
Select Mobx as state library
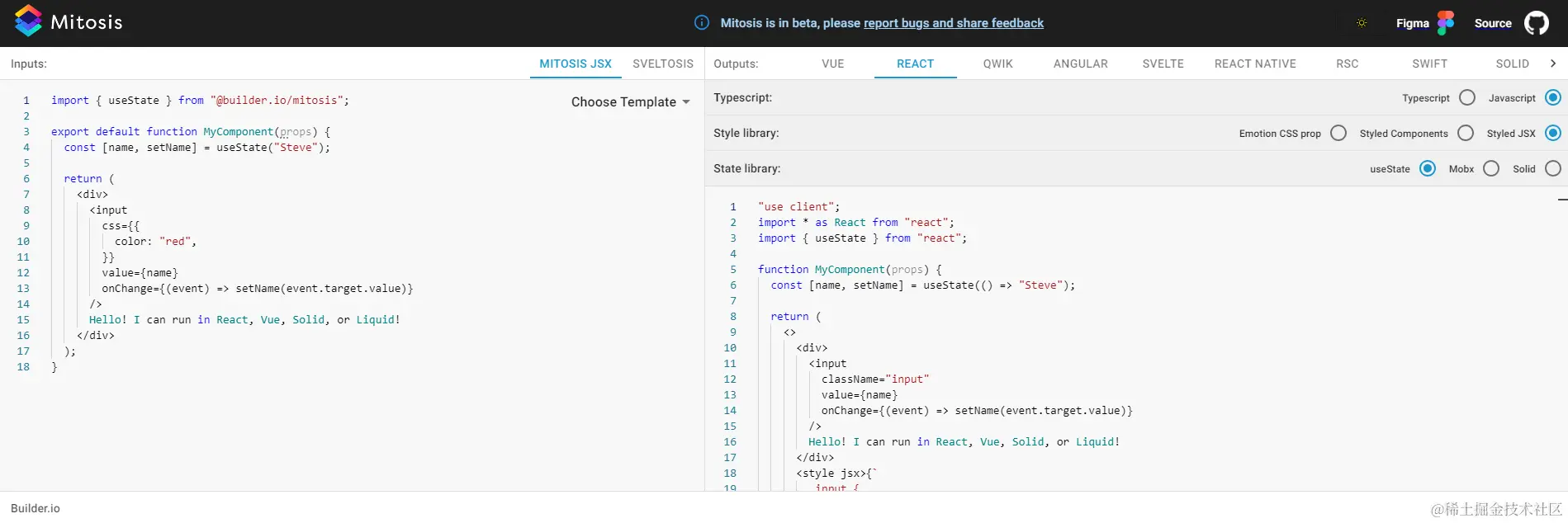pos(1491,169)
